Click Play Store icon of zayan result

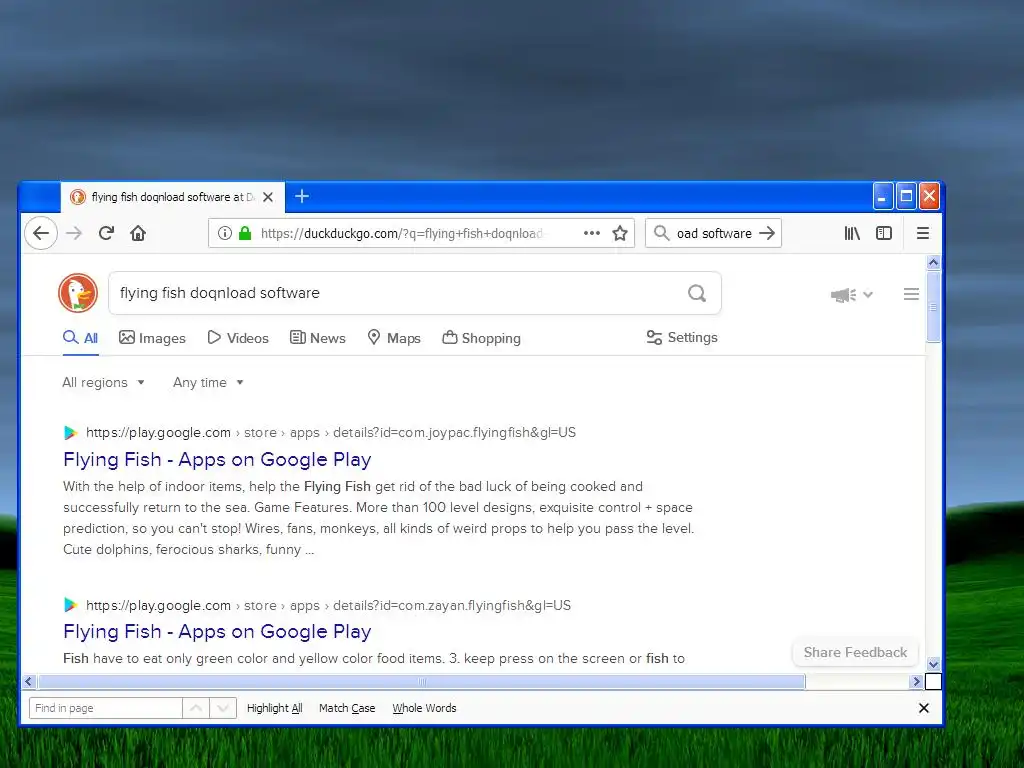71,605
